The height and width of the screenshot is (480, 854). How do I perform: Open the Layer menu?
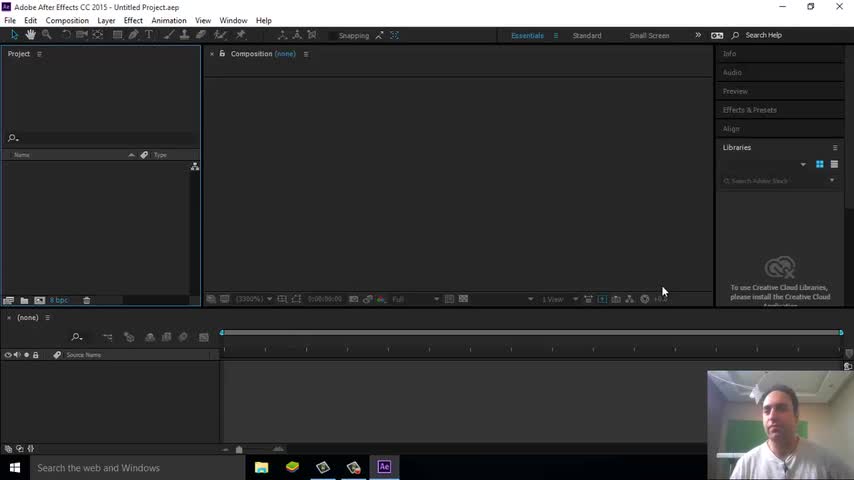coord(106,21)
